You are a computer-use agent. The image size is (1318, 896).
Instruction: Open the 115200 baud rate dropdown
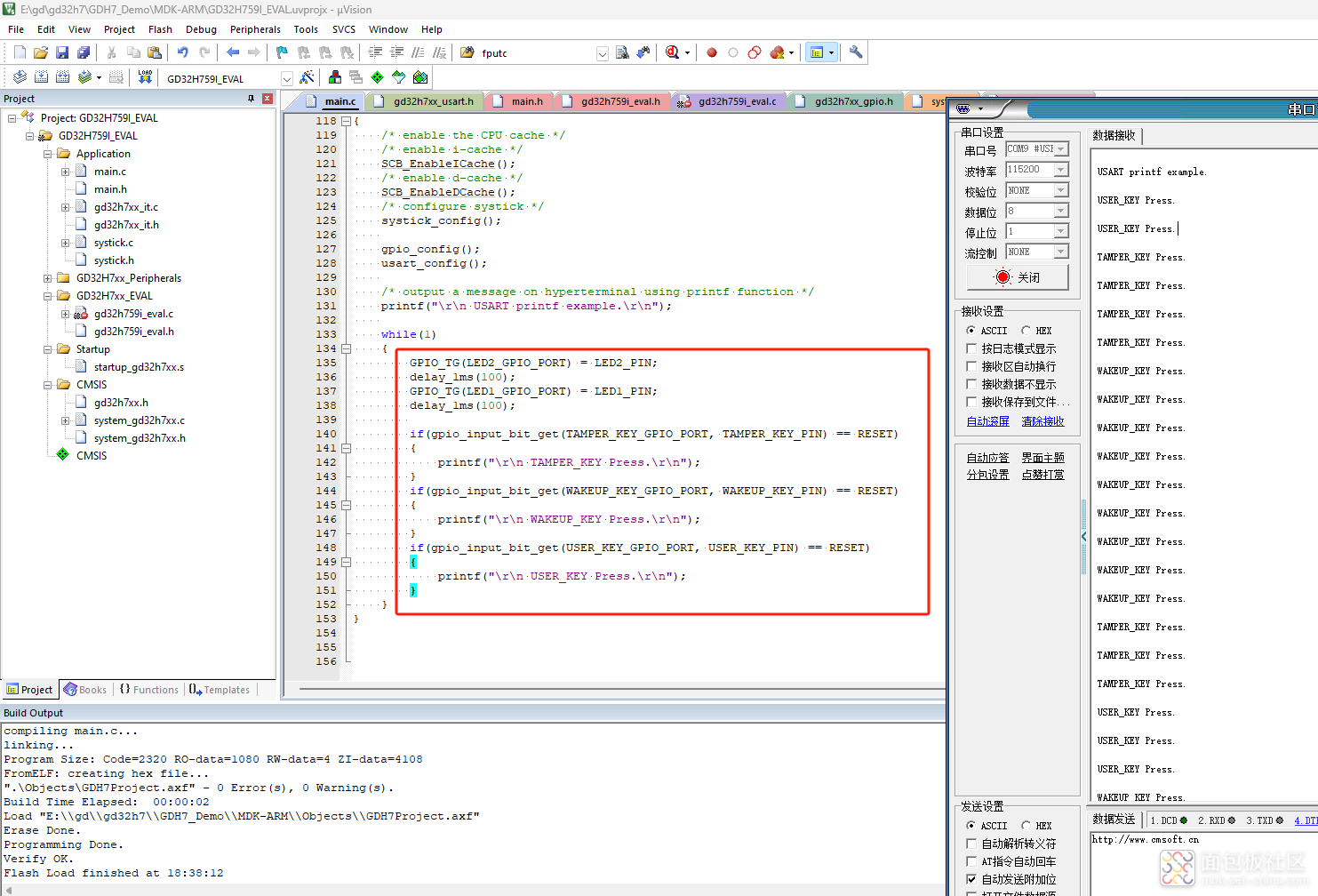(1060, 170)
